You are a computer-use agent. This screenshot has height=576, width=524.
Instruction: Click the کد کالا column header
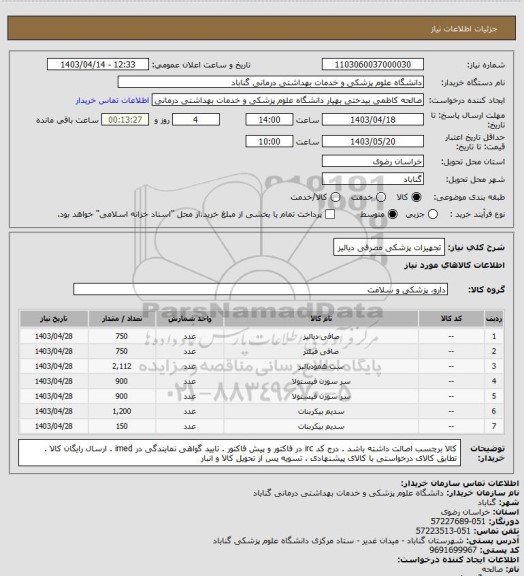click(451, 318)
